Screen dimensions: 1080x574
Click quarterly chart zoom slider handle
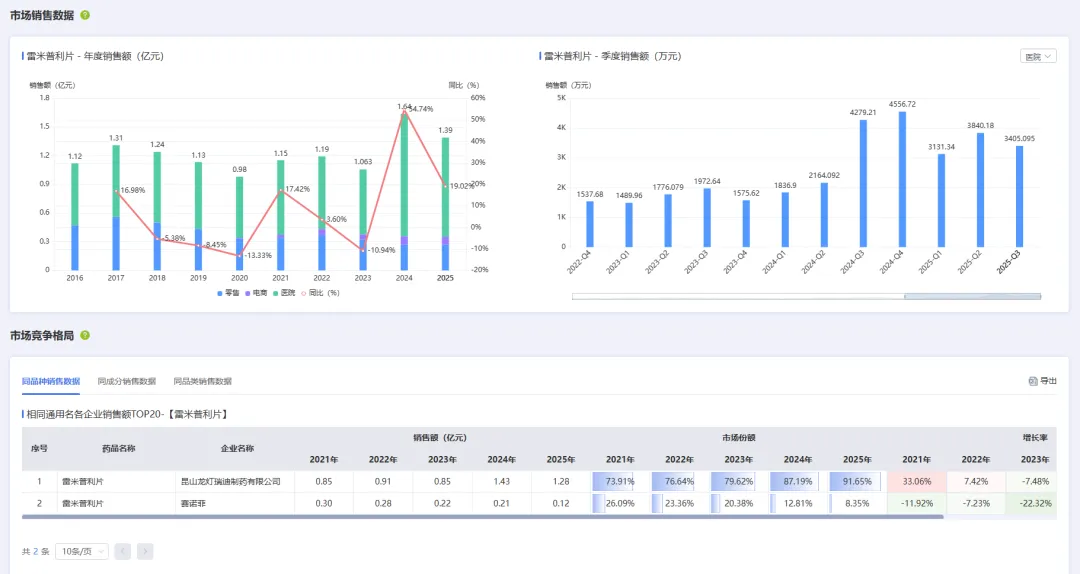point(972,296)
